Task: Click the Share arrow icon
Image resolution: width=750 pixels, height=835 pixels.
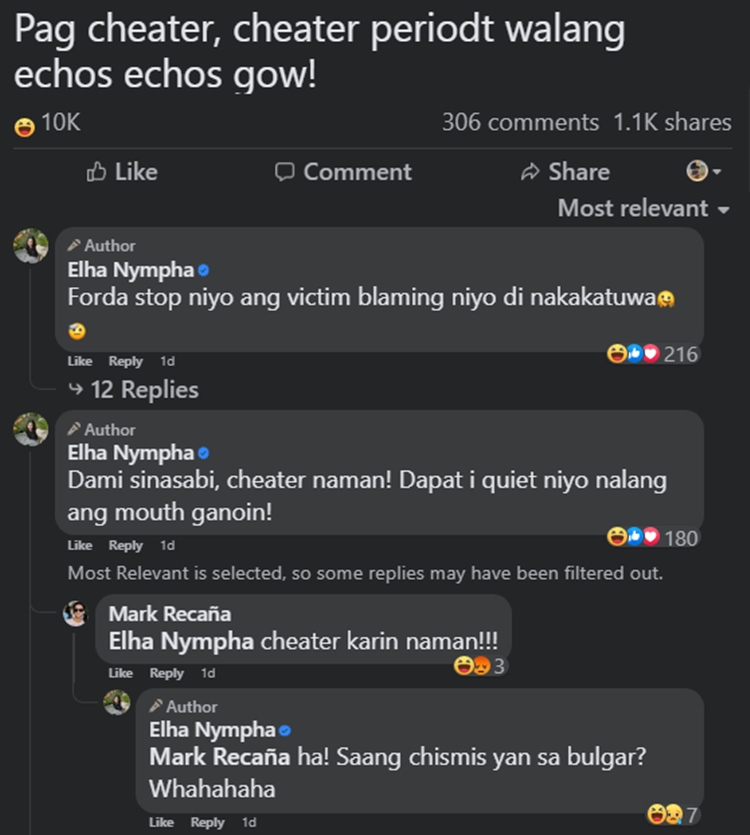Action: point(533,171)
